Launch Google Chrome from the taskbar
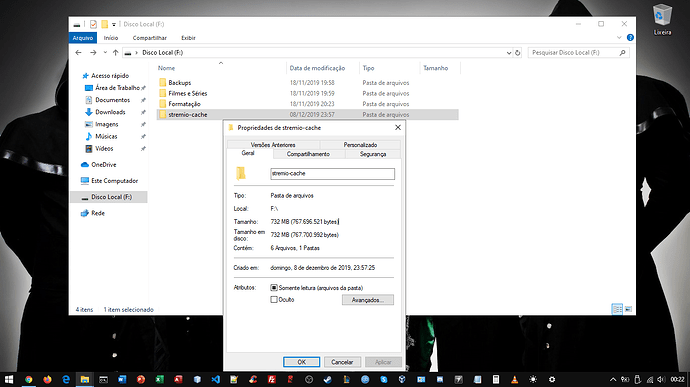Image resolution: width=690 pixels, height=387 pixels. 29,379
